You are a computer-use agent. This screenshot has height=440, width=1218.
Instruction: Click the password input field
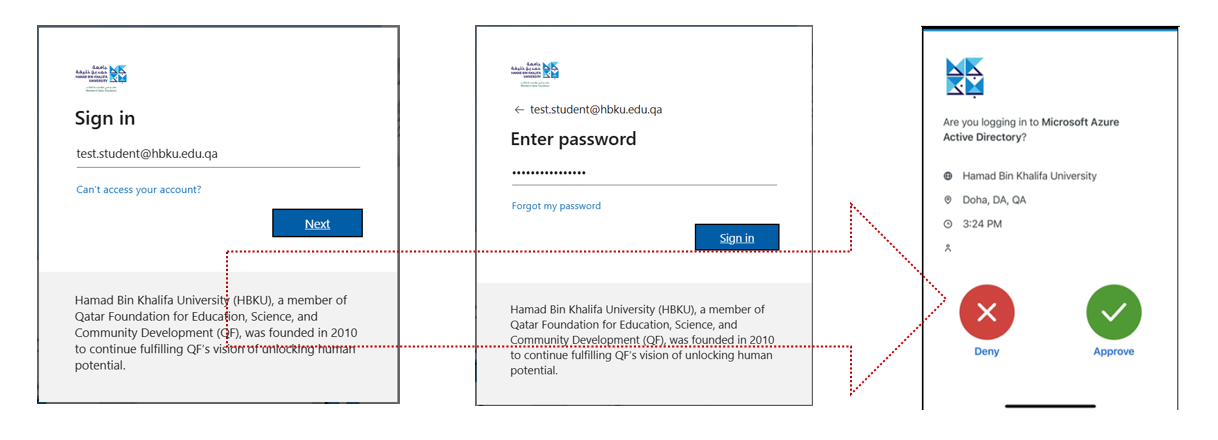pos(644,173)
